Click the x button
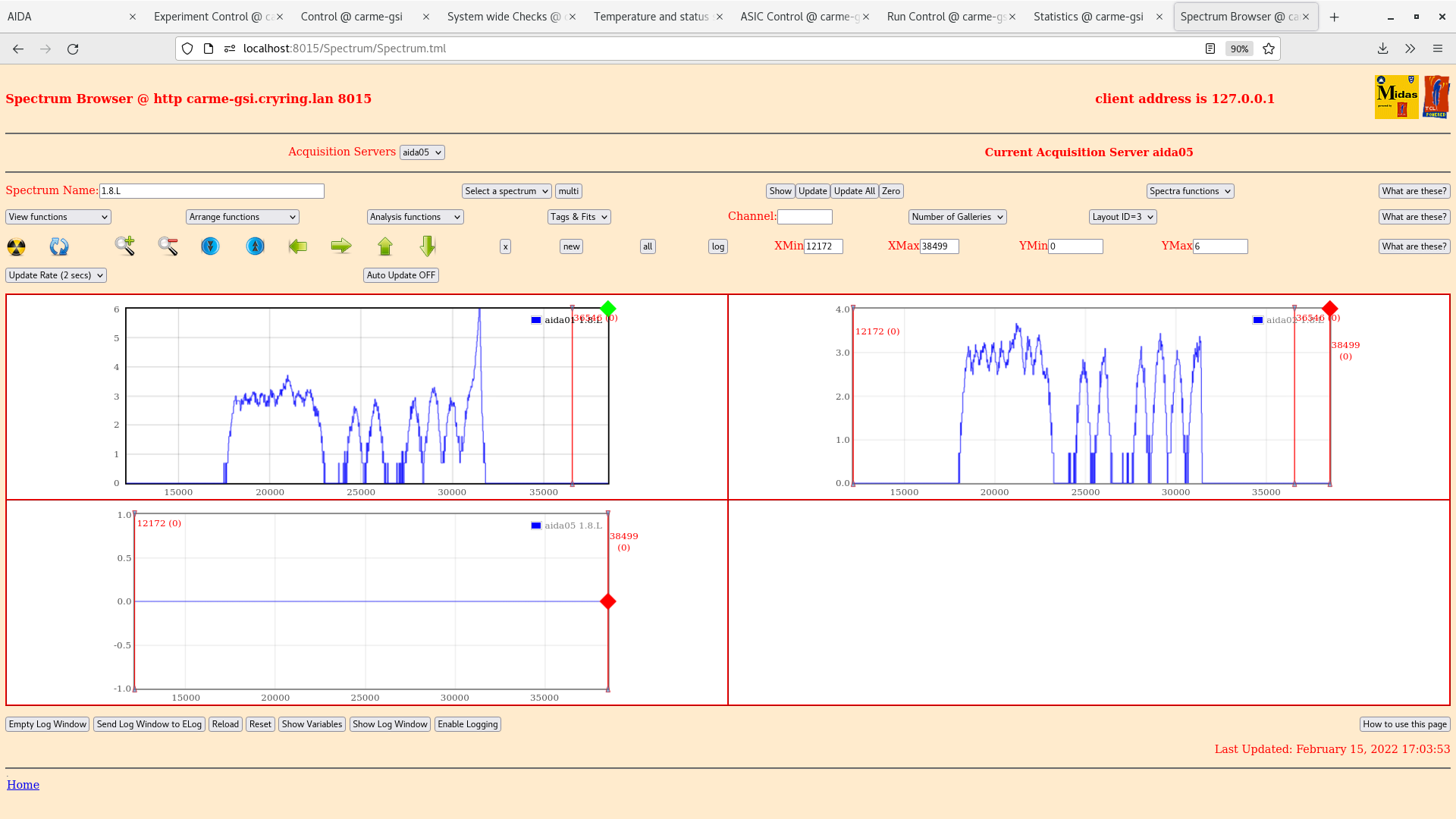 [505, 246]
